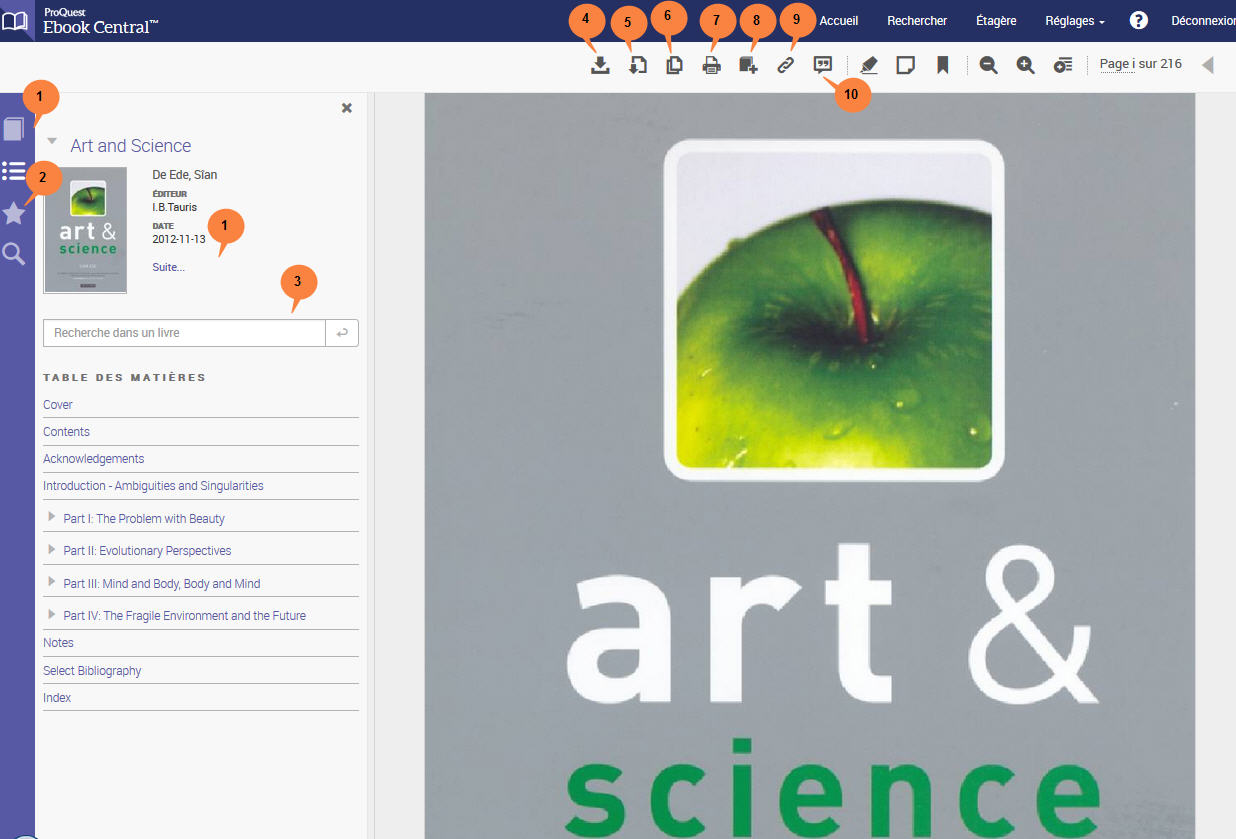Open Introduction - Ambiguities and Singularities

click(153, 486)
